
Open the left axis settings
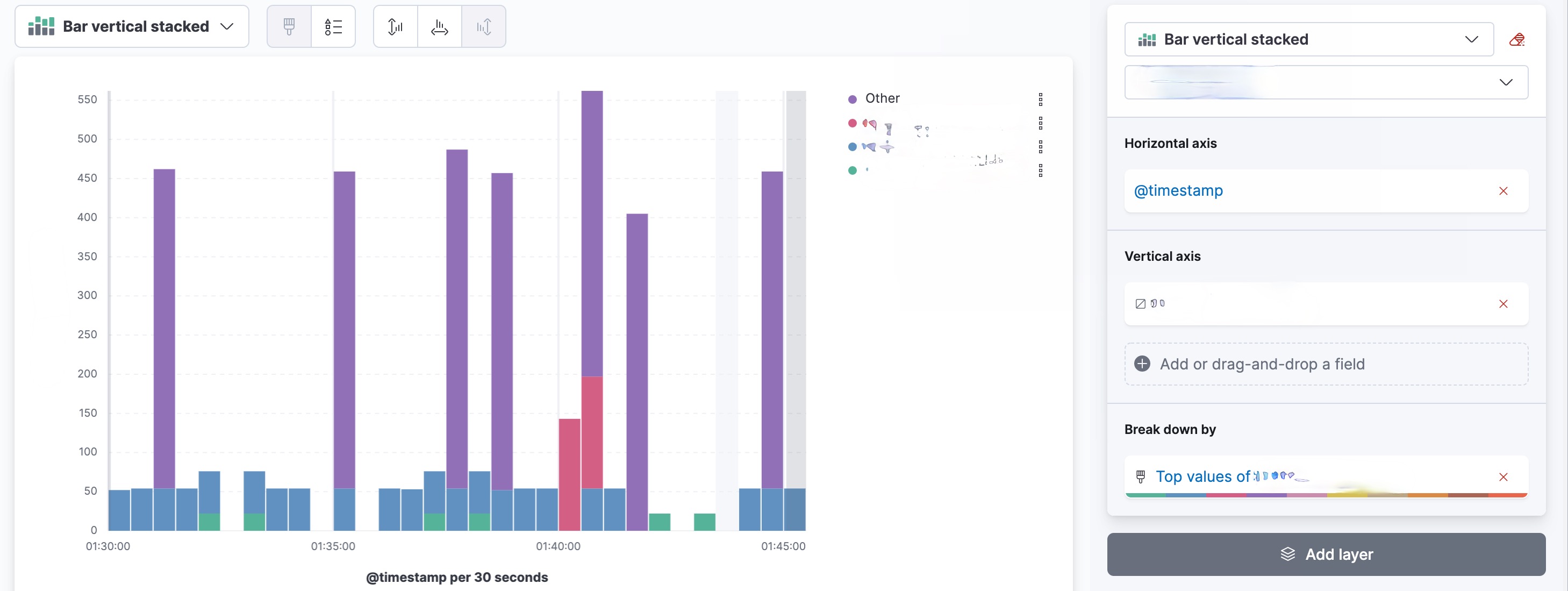click(x=396, y=27)
